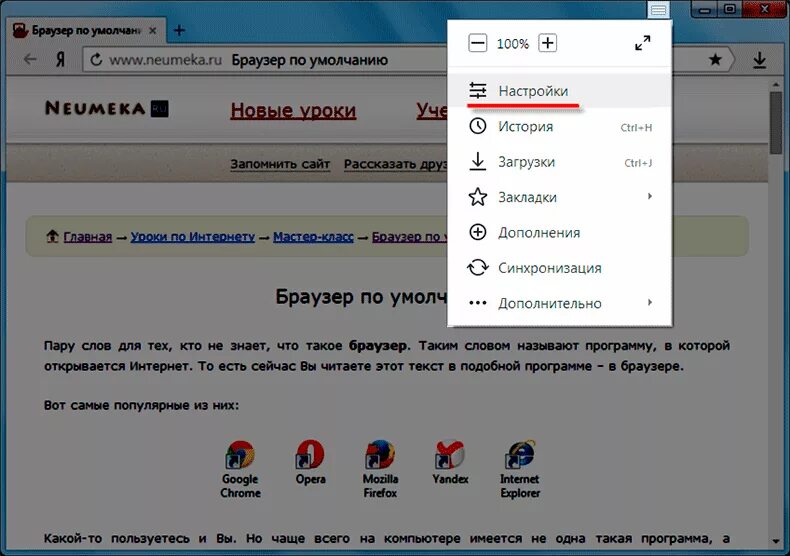Click the scrollbar up arrow

tap(775, 85)
